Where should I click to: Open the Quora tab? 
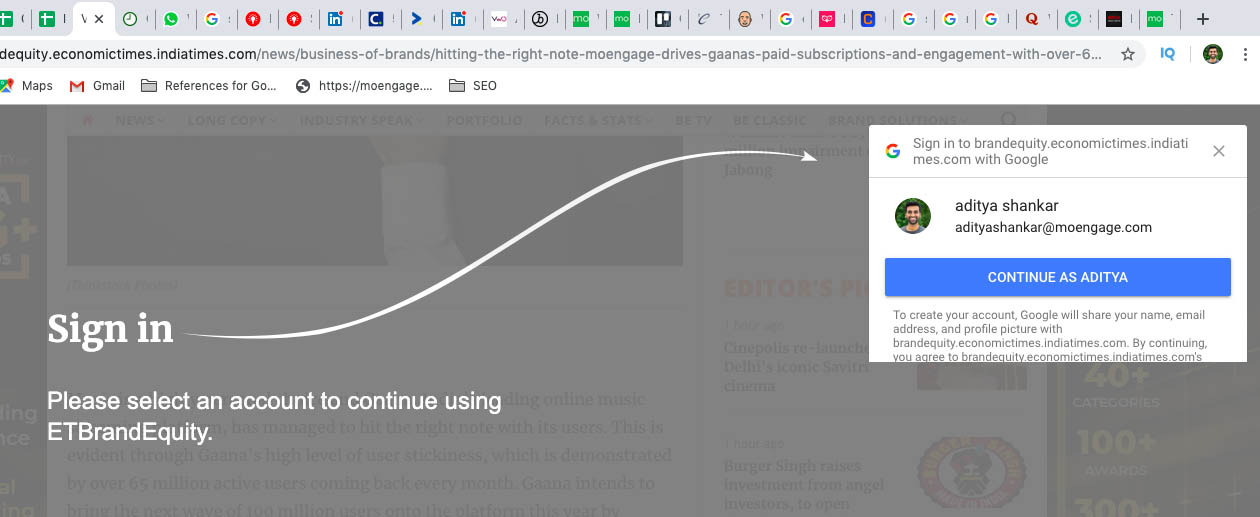pos(1032,19)
